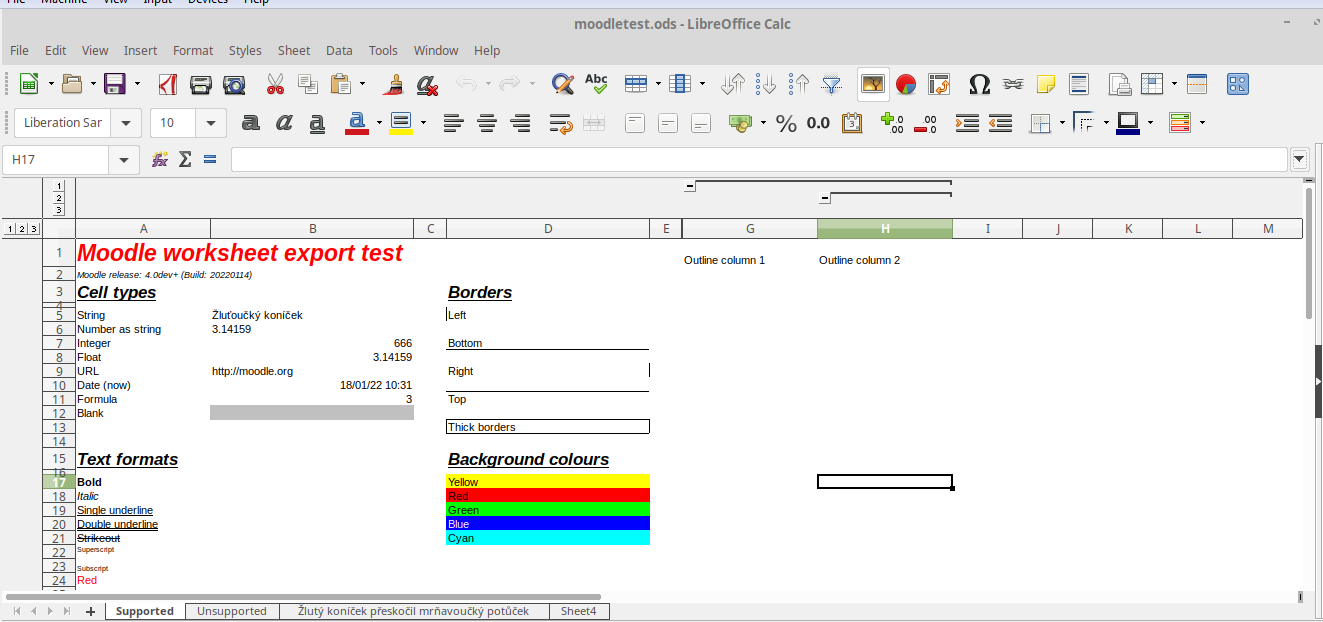The width and height of the screenshot is (1323, 622).
Task: Insert an image
Action: 874,84
